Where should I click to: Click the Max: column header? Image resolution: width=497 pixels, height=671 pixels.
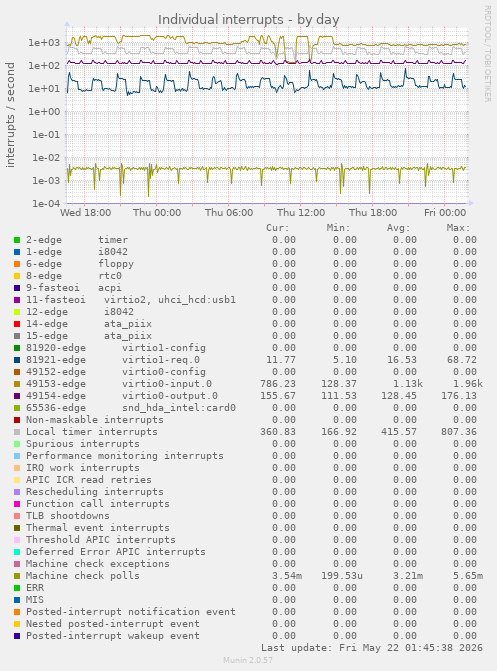pyautogui.click(x=458, y=228)
